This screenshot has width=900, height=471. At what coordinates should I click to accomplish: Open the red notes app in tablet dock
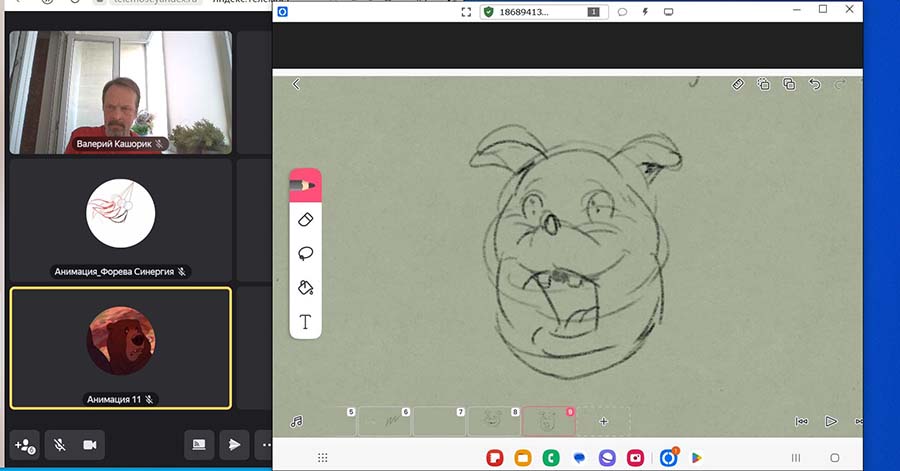point(495,458)
